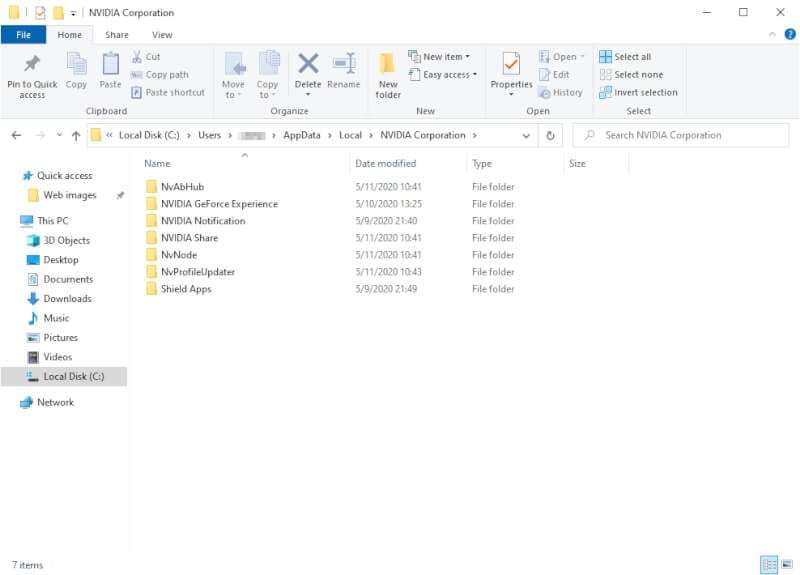Viewport: 800px width, 575px height.
Task: Refresh the current folder view
Action: pyautogui.click(x=550, y=136)
